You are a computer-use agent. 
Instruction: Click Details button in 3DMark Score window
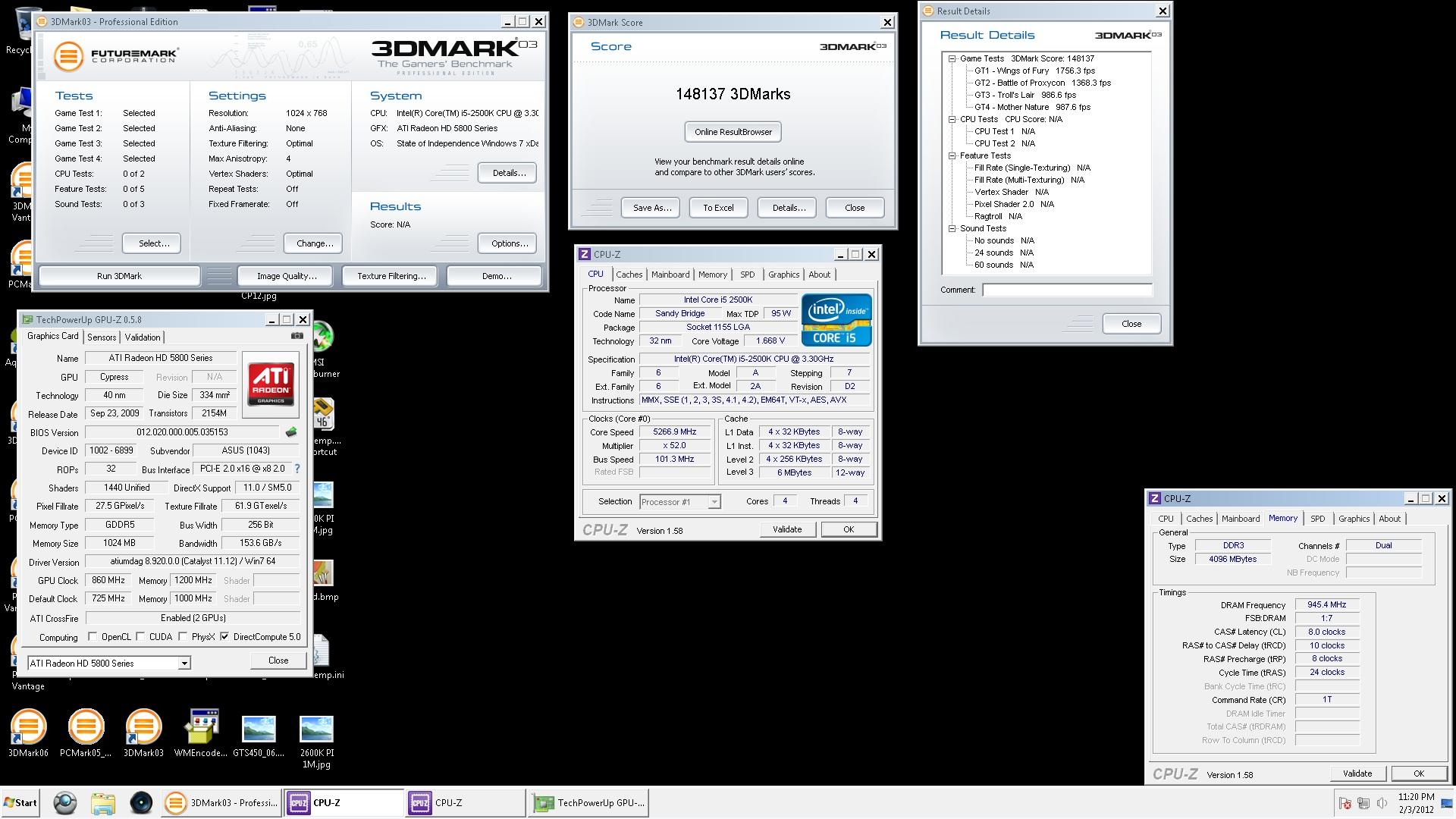(788, 208)
